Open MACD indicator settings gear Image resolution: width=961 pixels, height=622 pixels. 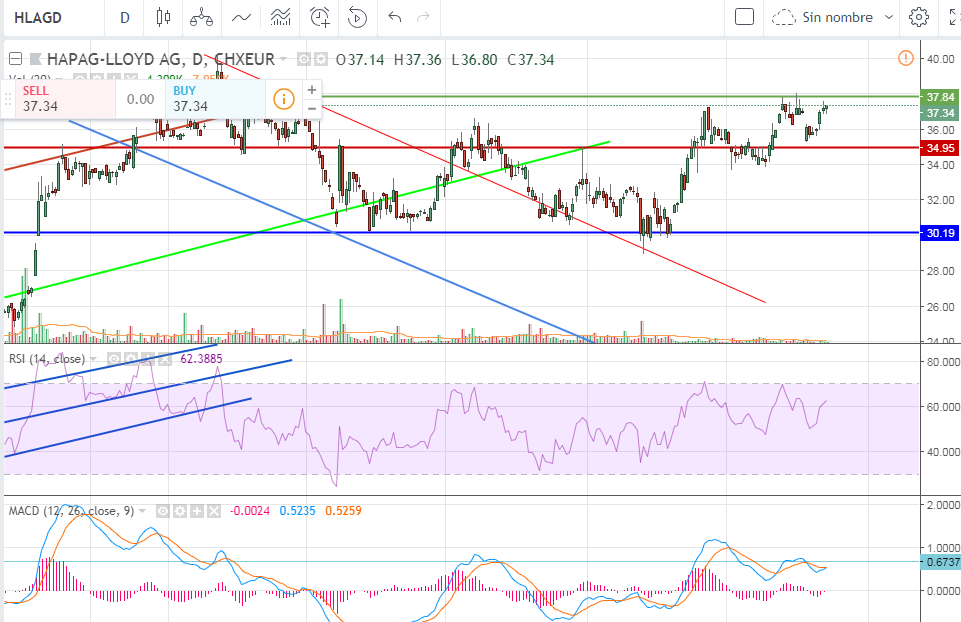tap(180, 511)
